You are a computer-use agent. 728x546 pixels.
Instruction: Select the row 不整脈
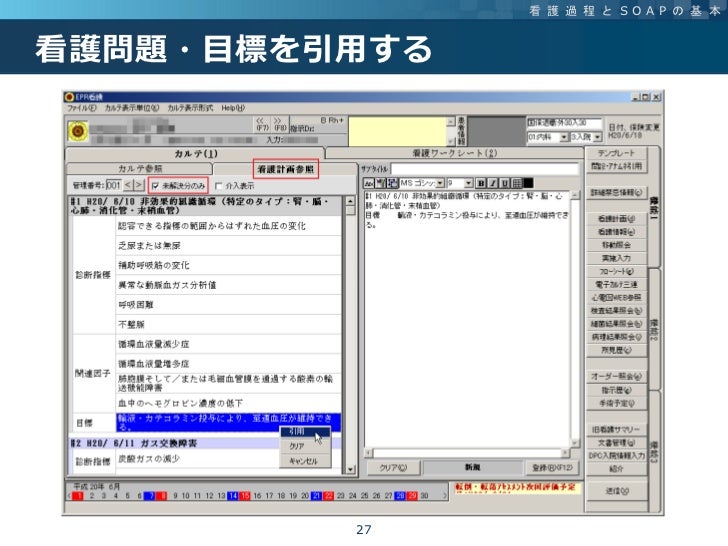(228, 325)
